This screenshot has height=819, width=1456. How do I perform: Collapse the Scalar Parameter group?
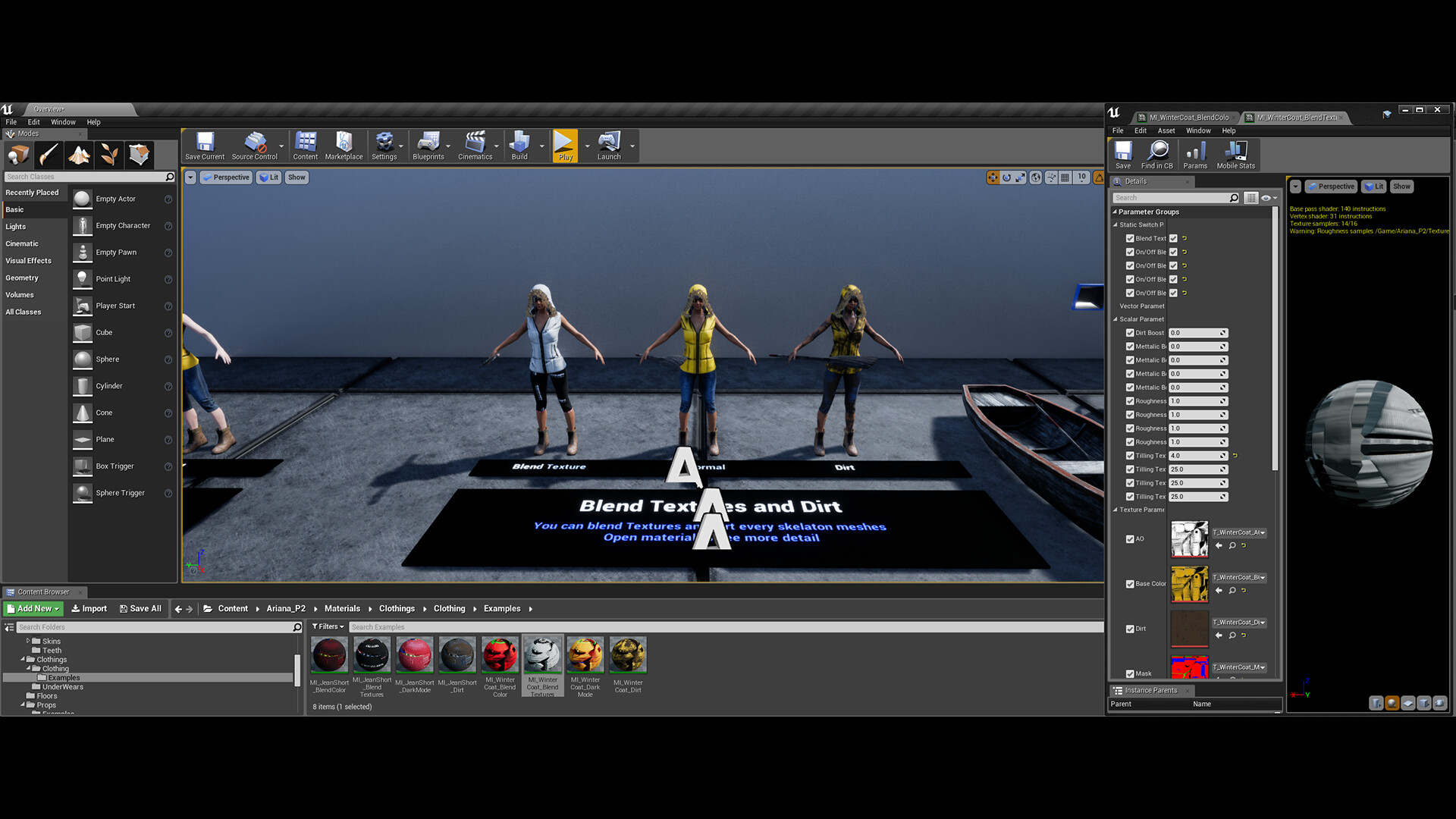pyautogui.click(x=1116, y=319)
